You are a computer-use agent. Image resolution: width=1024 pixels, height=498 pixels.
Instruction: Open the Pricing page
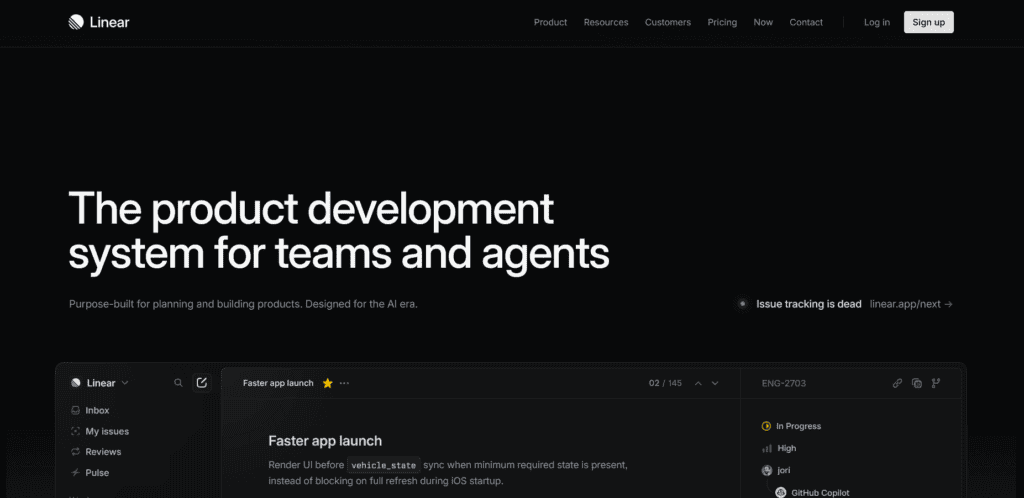tap(722, 22)
